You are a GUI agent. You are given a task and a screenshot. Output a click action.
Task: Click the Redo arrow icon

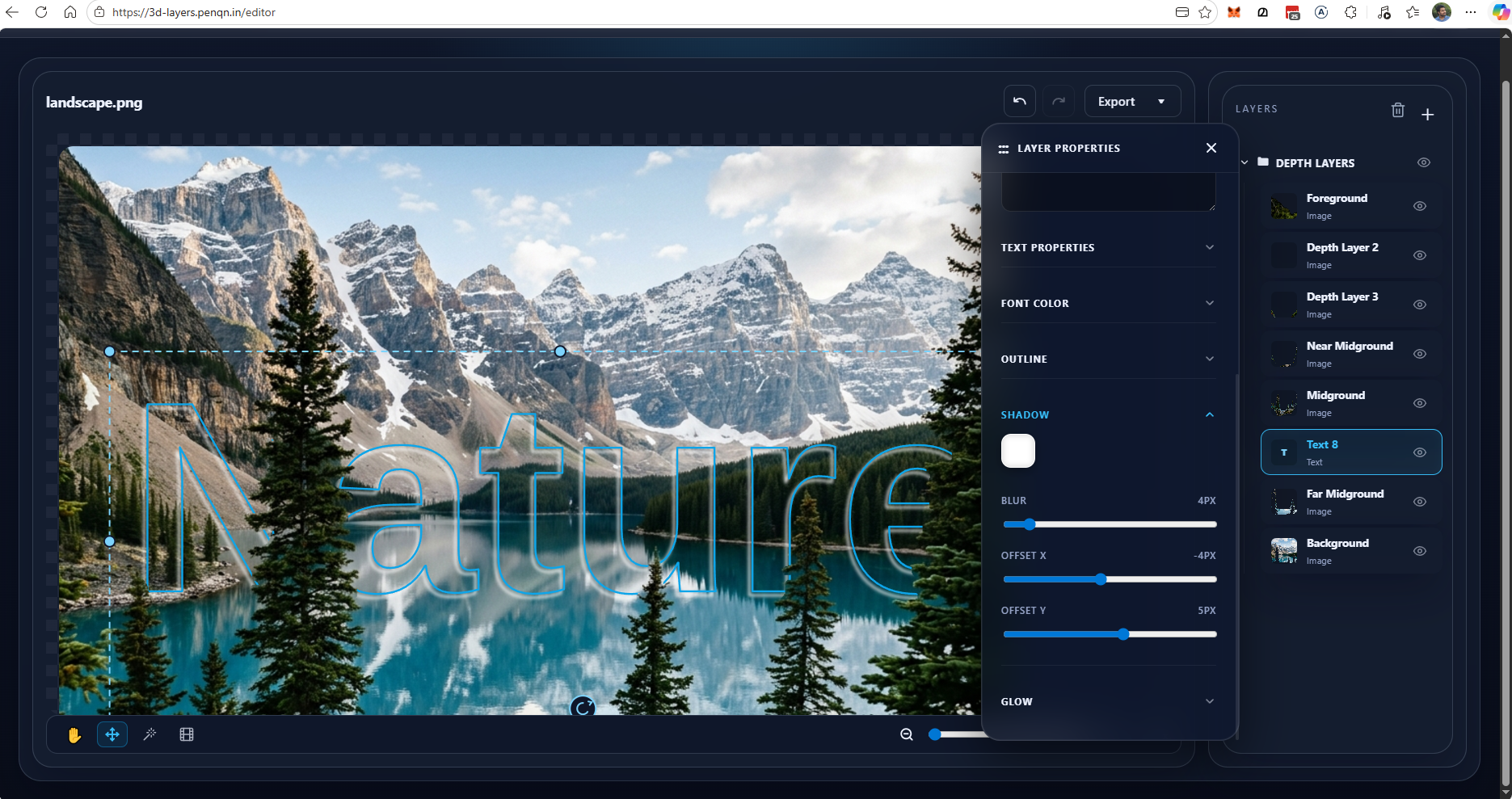coord(1059,100)
